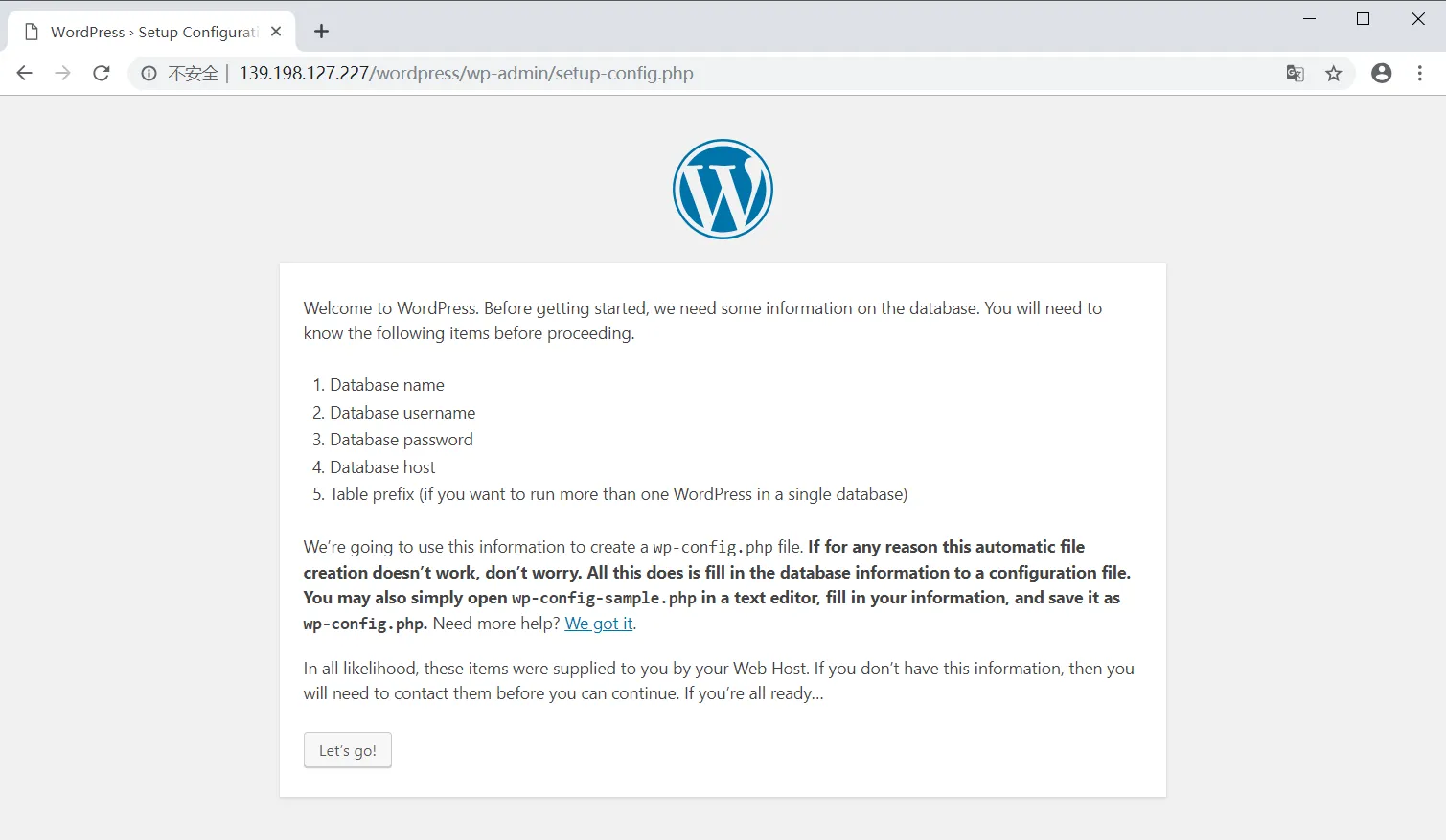Click the WordPress logo above the welcome card

pos(723,189)
